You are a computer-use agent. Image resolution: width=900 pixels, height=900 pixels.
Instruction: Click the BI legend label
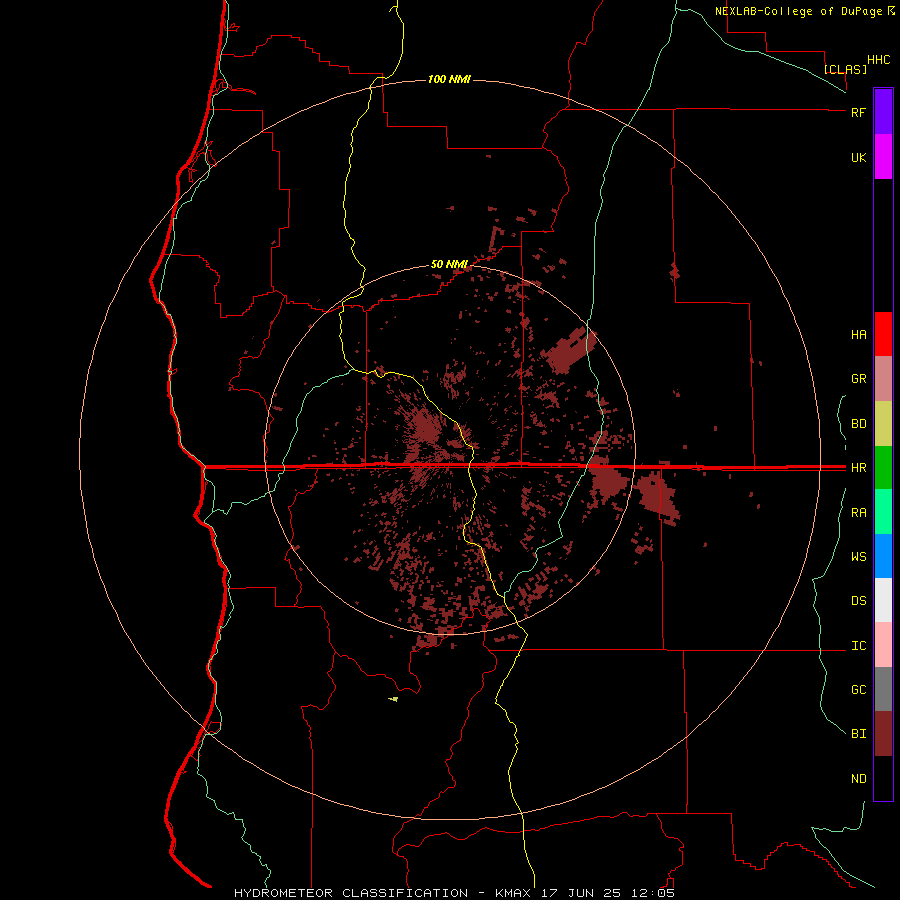coord(858,734)
